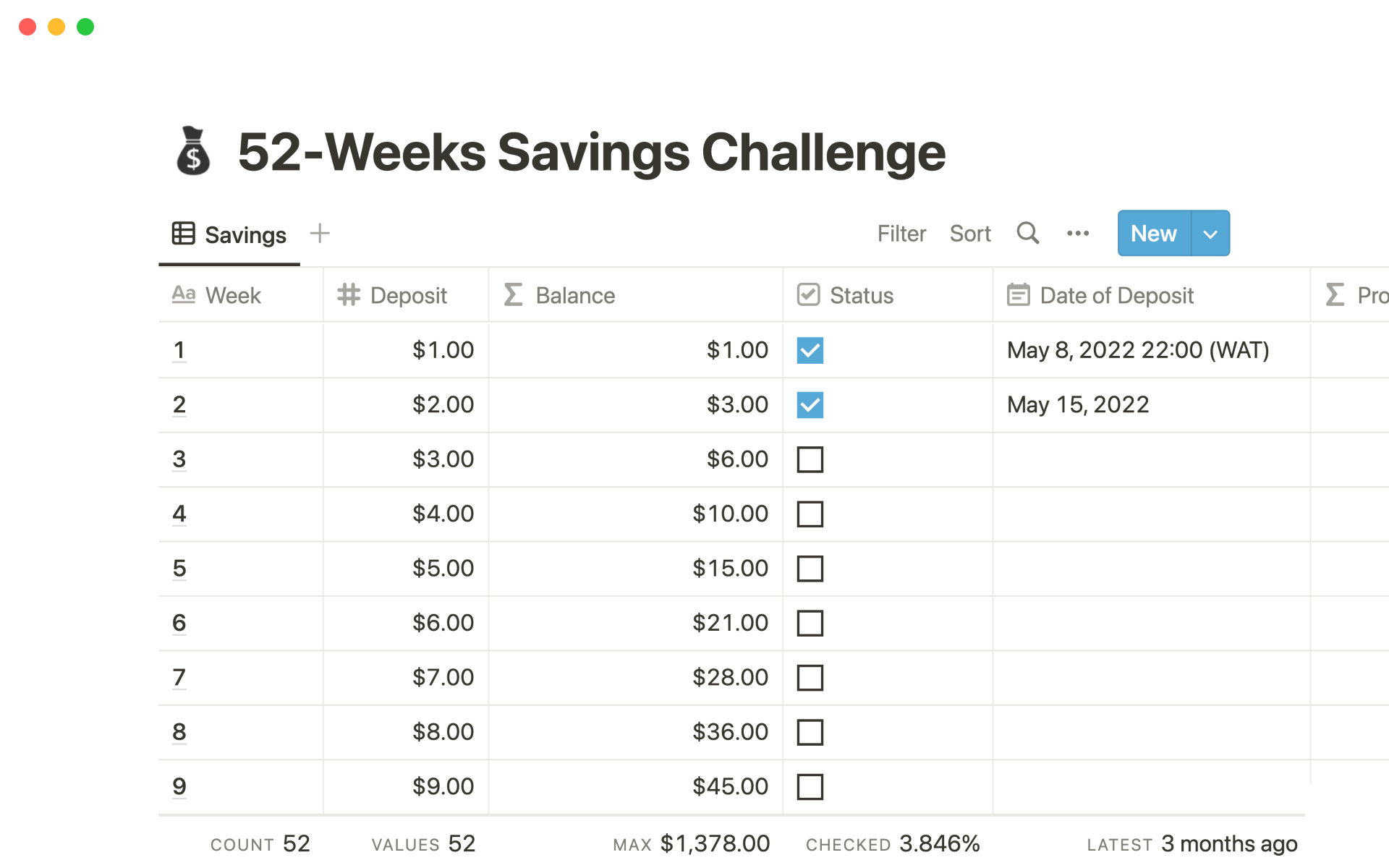Viewport: 1389px width, 868px height.
Task: Enable the checked status for Week 5
Action: (x=810, y=569)
